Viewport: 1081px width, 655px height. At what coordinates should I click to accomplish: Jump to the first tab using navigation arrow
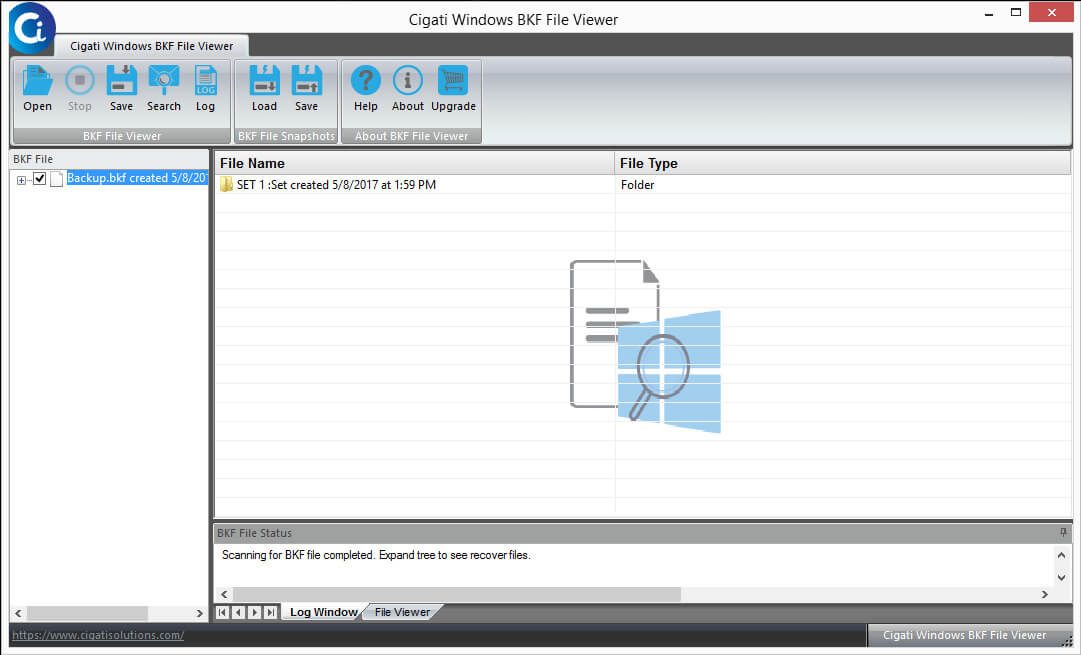pos(222,612)
